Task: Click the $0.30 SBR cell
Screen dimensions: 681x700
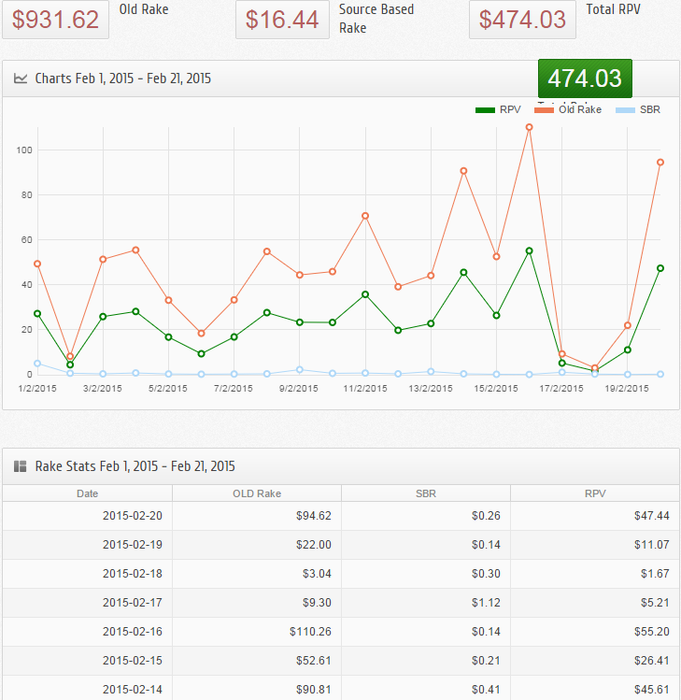Action: [426, 574]
